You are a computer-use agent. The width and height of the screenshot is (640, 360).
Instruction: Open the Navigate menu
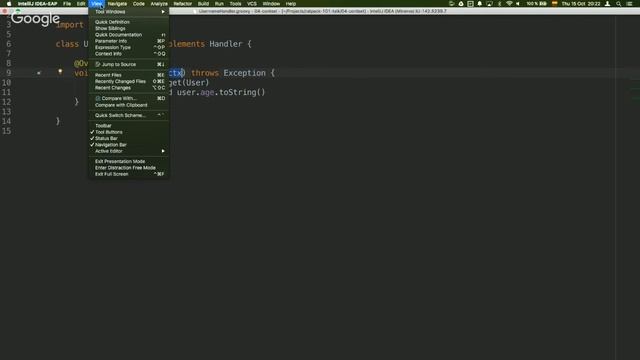pos(117,4)
